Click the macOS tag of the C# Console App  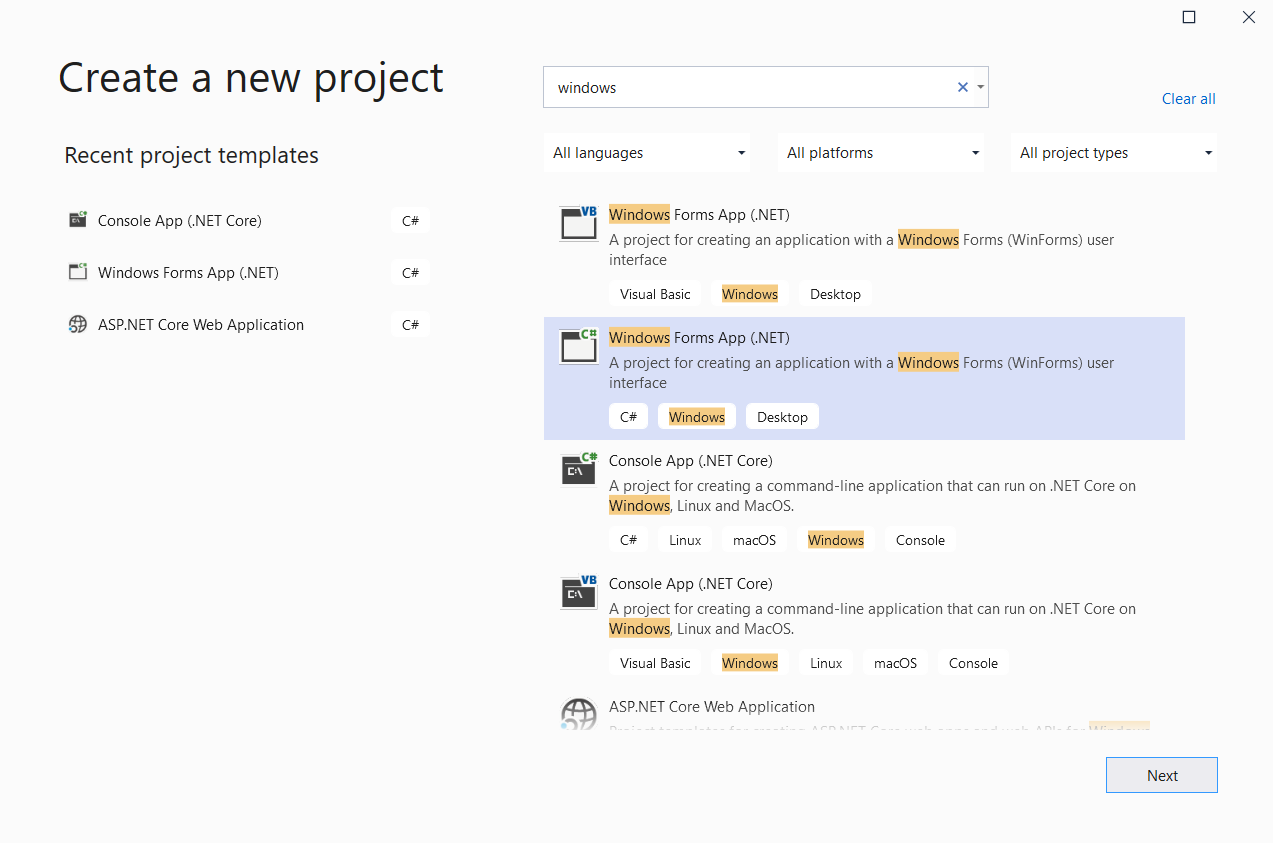[x=754, y=540]
